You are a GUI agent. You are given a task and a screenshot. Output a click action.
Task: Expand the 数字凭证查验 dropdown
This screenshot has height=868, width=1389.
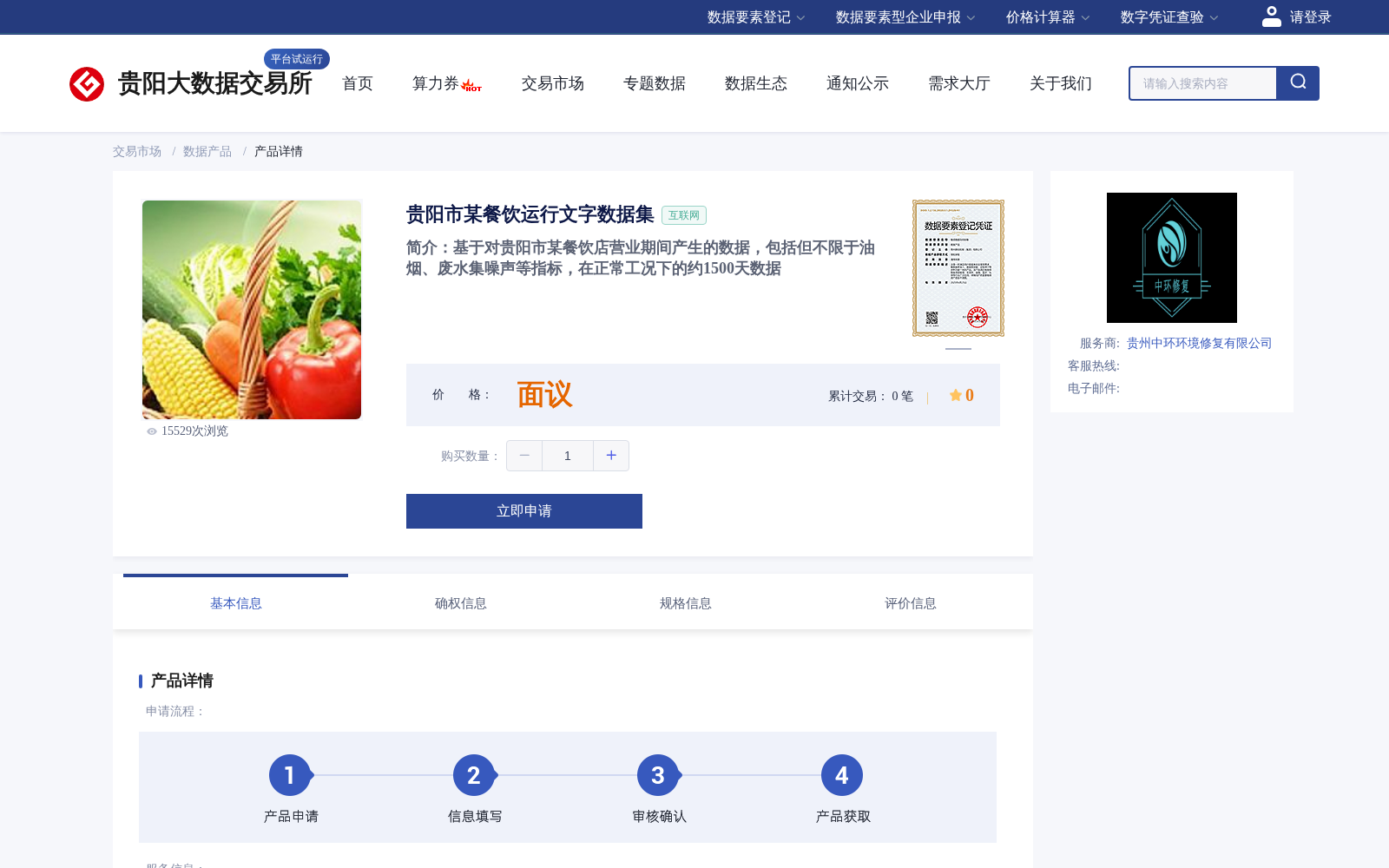point(1169,17)
